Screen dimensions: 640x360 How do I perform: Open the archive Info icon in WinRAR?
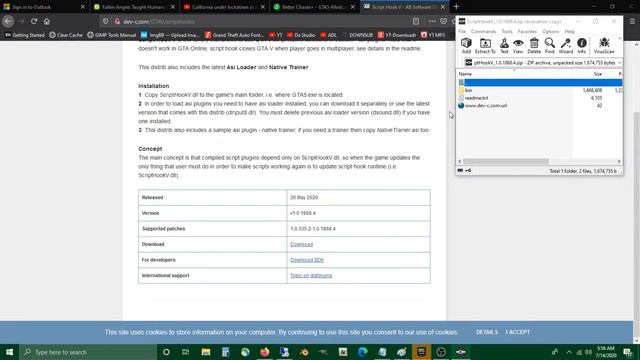(x=582, y=46)
